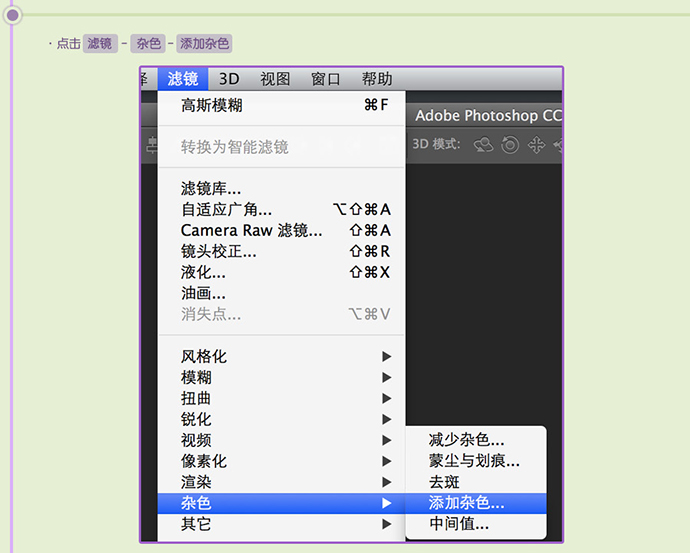690x553 pixels.
Task: Open the 3D menu in the menu bar
Action: click(x=229, y=79)
